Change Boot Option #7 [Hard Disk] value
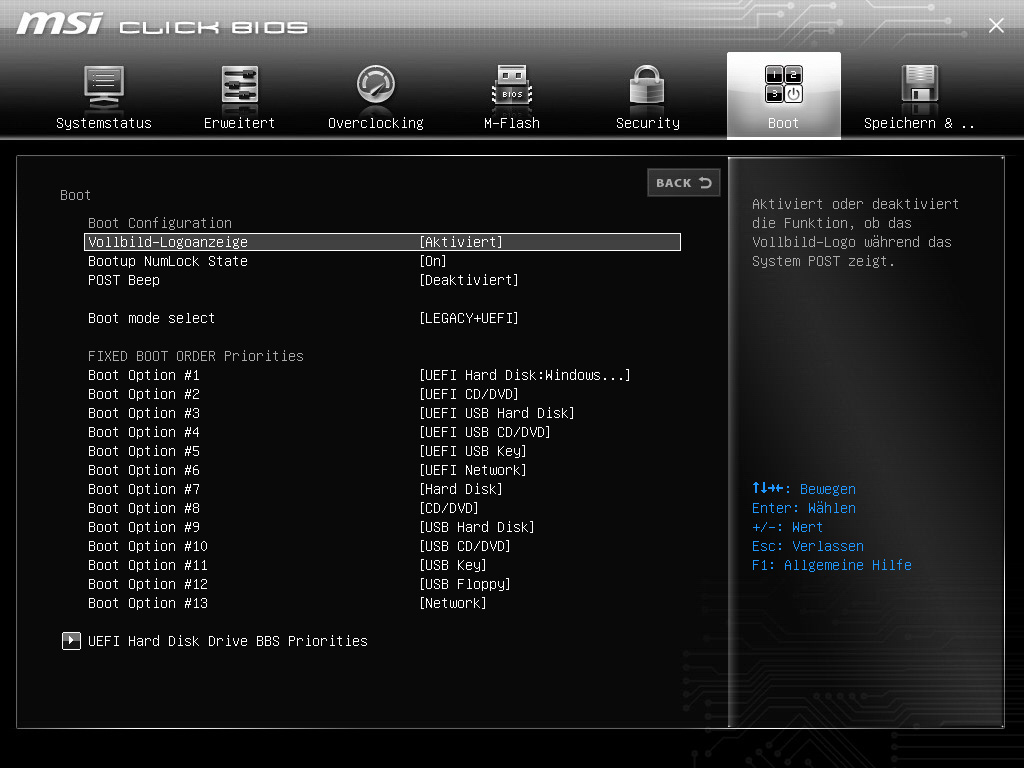The image size is (1024, 768). [461, 488]
